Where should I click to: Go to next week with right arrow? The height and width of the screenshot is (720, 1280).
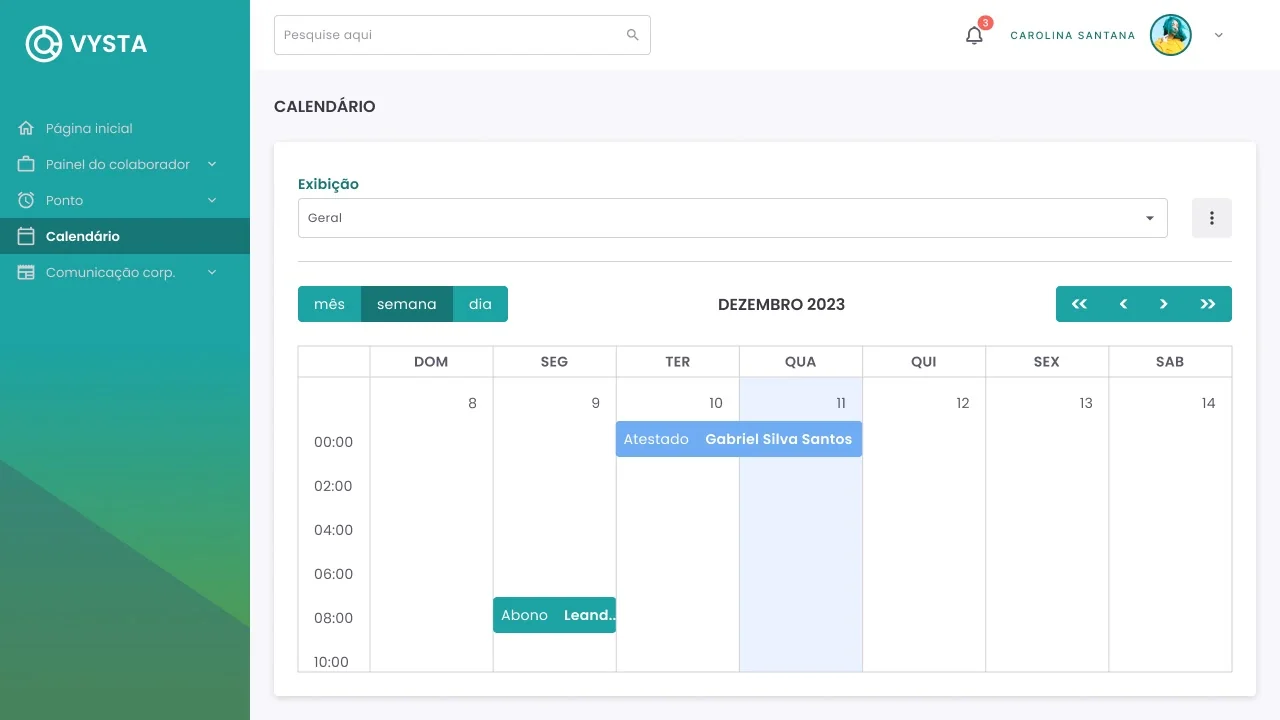click(1164, 304)
